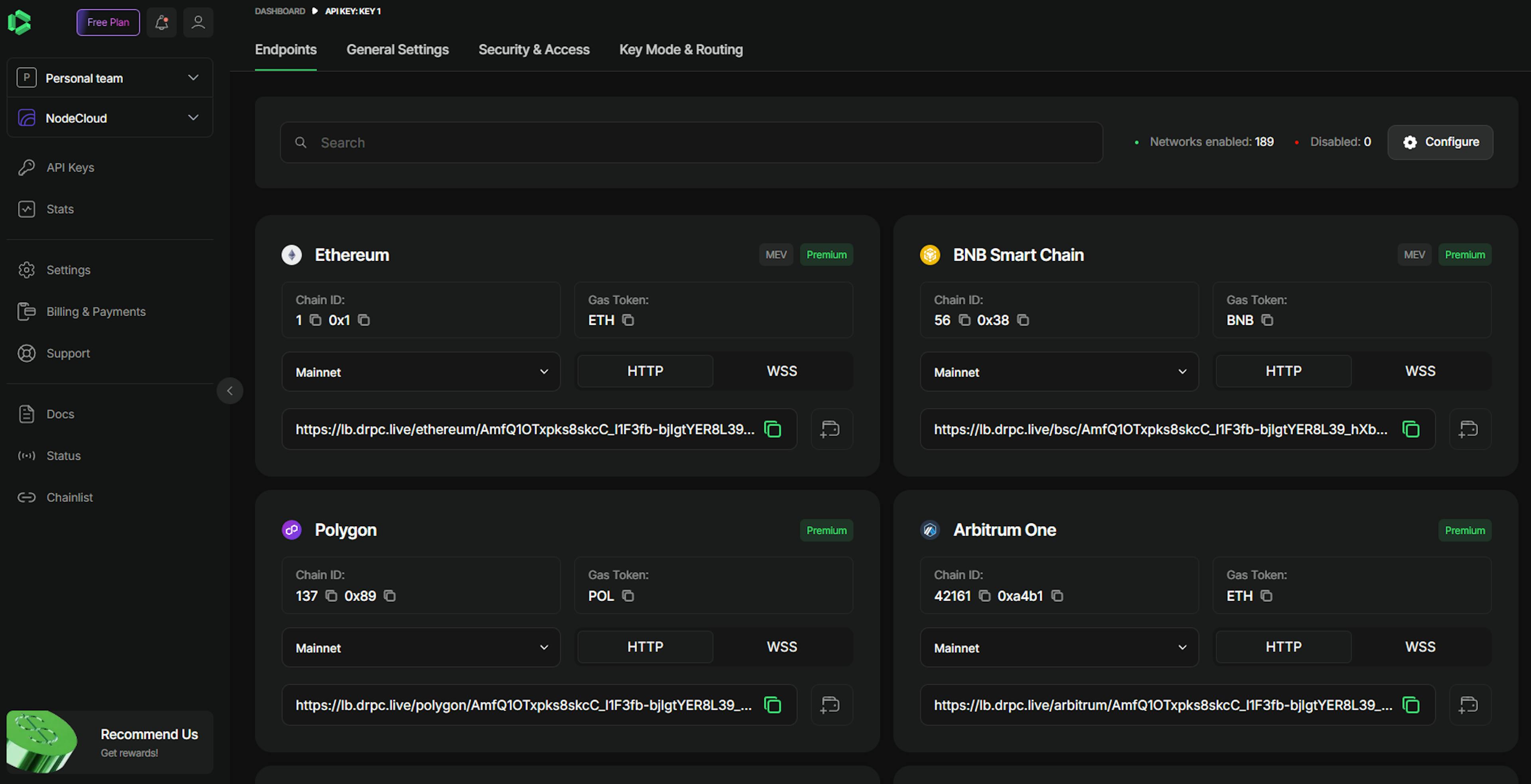Click the dRPC logo in top-left corner
This screenshot has width=1531, height=784.
[x=20, y=22]
